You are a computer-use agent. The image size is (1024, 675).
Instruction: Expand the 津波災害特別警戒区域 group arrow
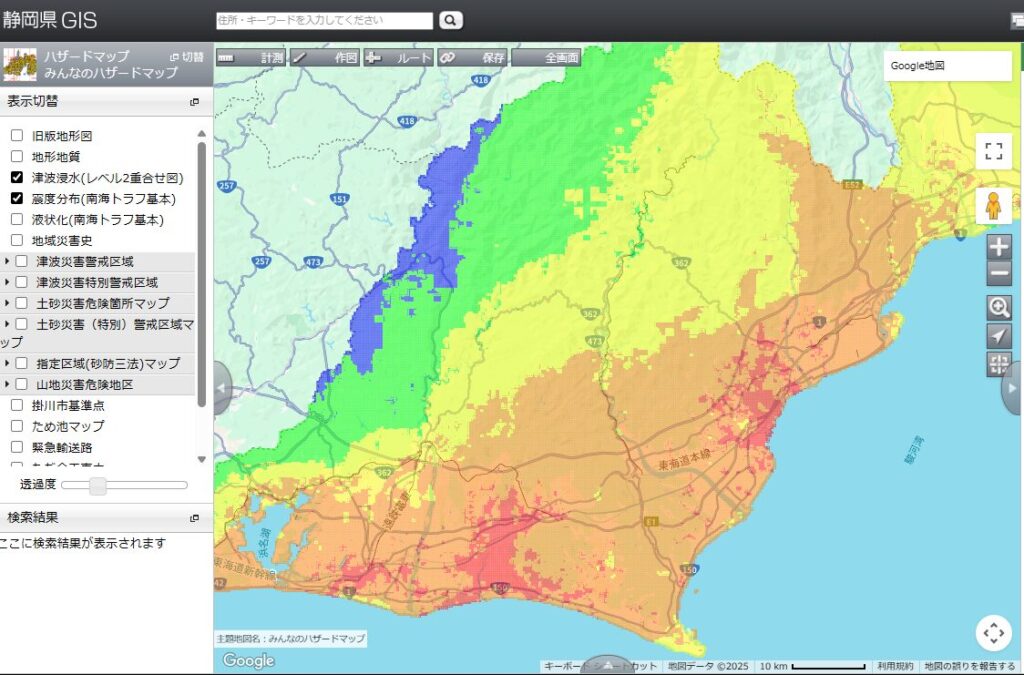click(7, 282)
